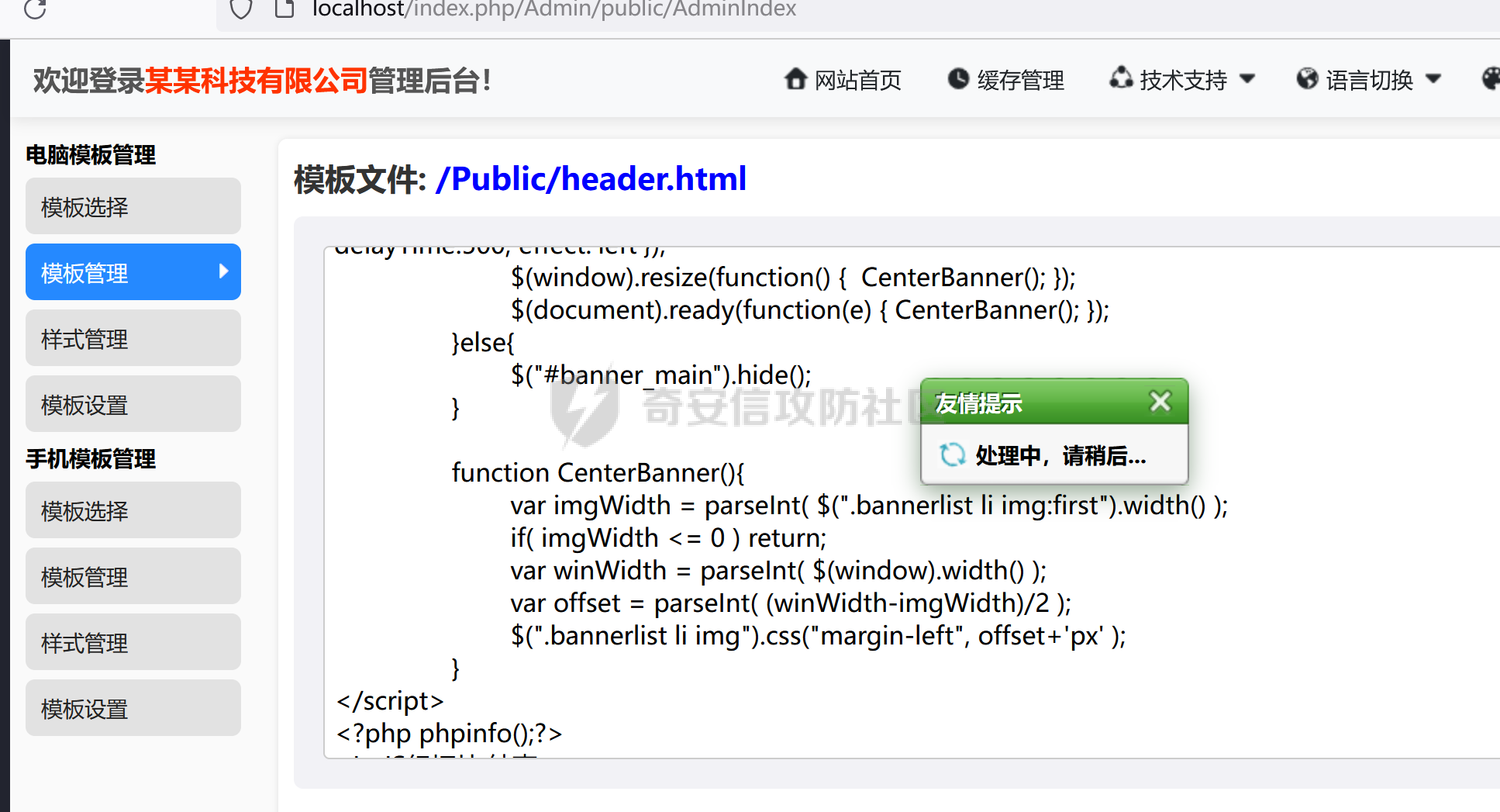Close the 友情提示 dialog

[x=1160, y=402]
